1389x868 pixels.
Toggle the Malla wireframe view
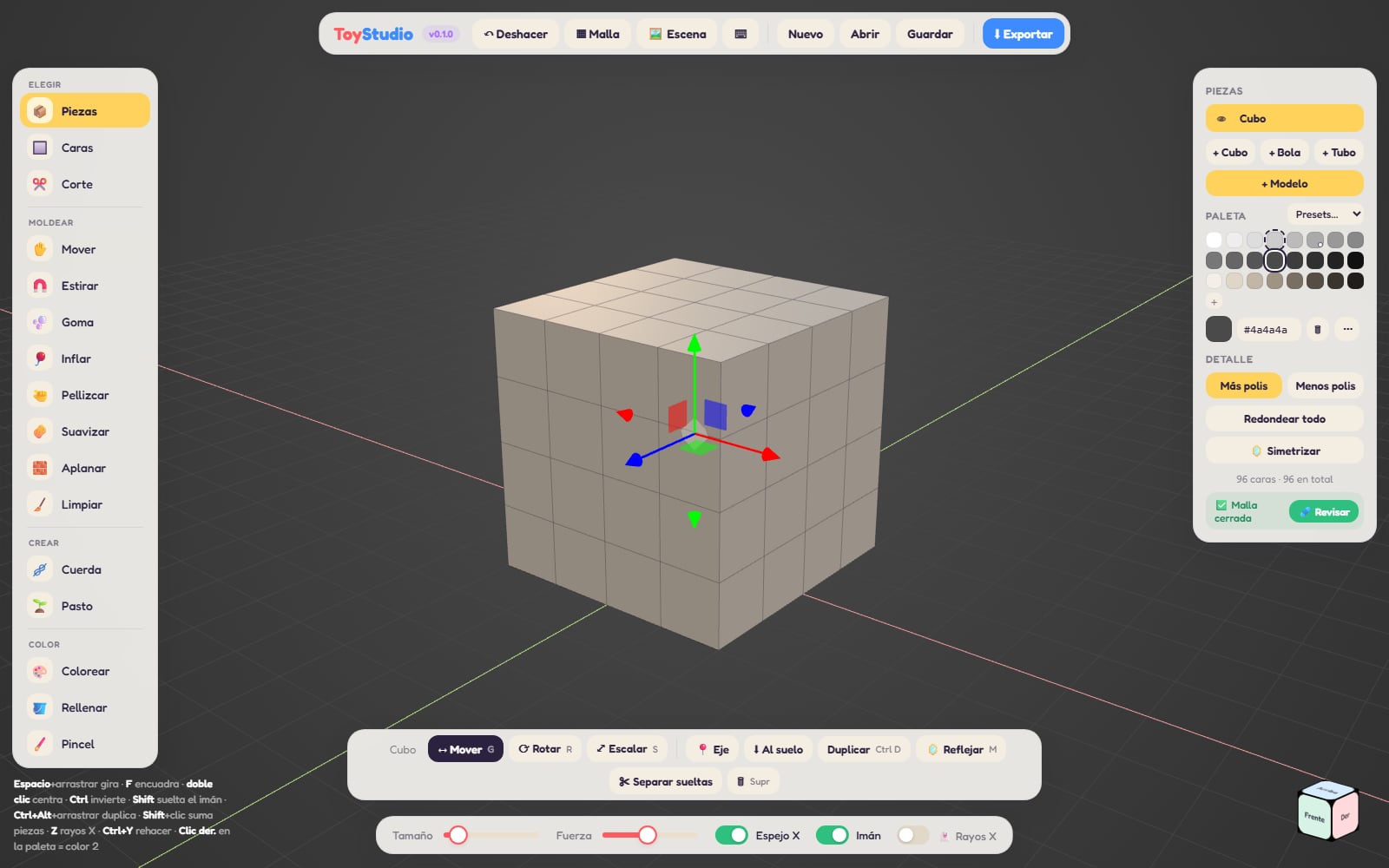598,34
